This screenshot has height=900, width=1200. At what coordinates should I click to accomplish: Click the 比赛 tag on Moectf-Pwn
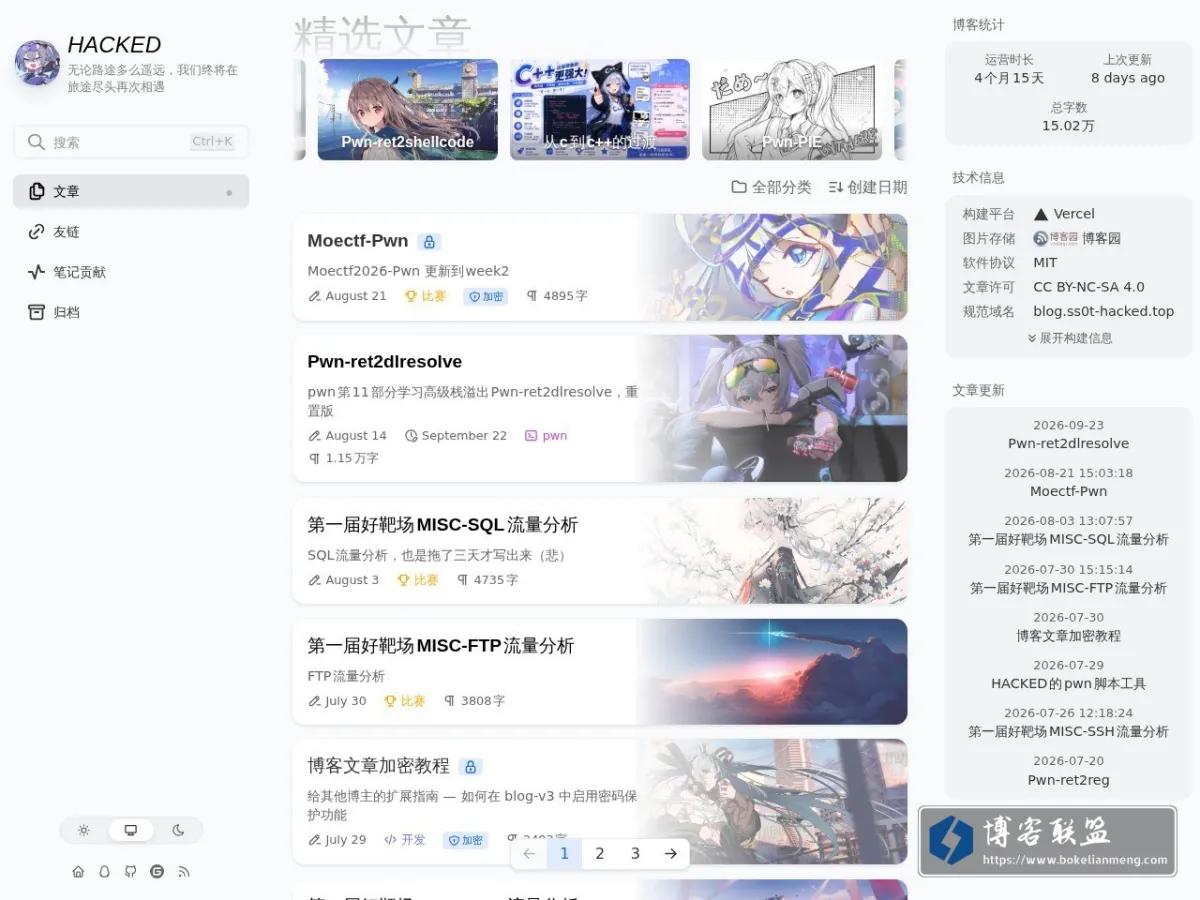tap(425, 296)
